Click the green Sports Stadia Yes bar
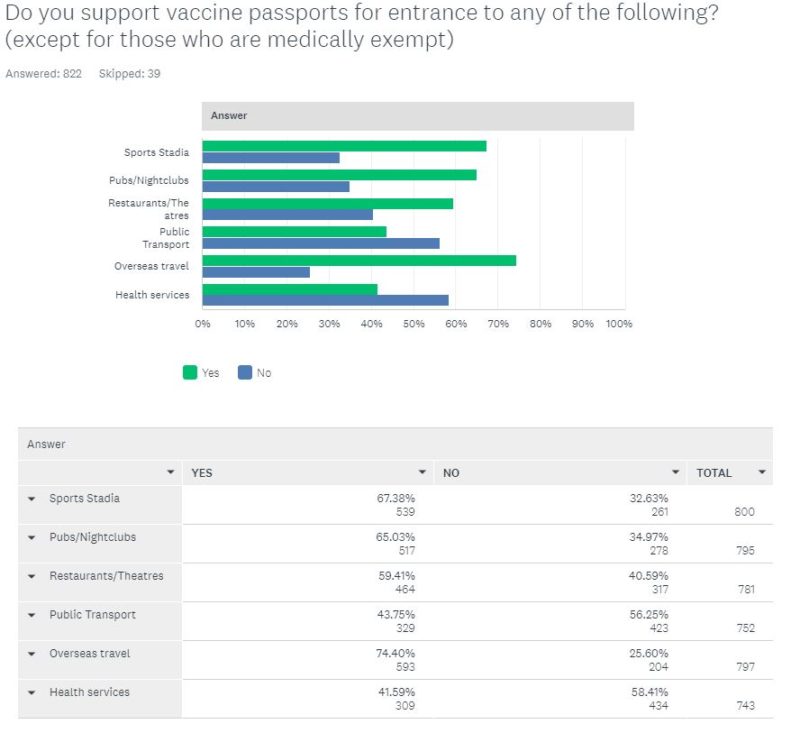The height and width of the screenshot is (733, 800). coord(344,146)
